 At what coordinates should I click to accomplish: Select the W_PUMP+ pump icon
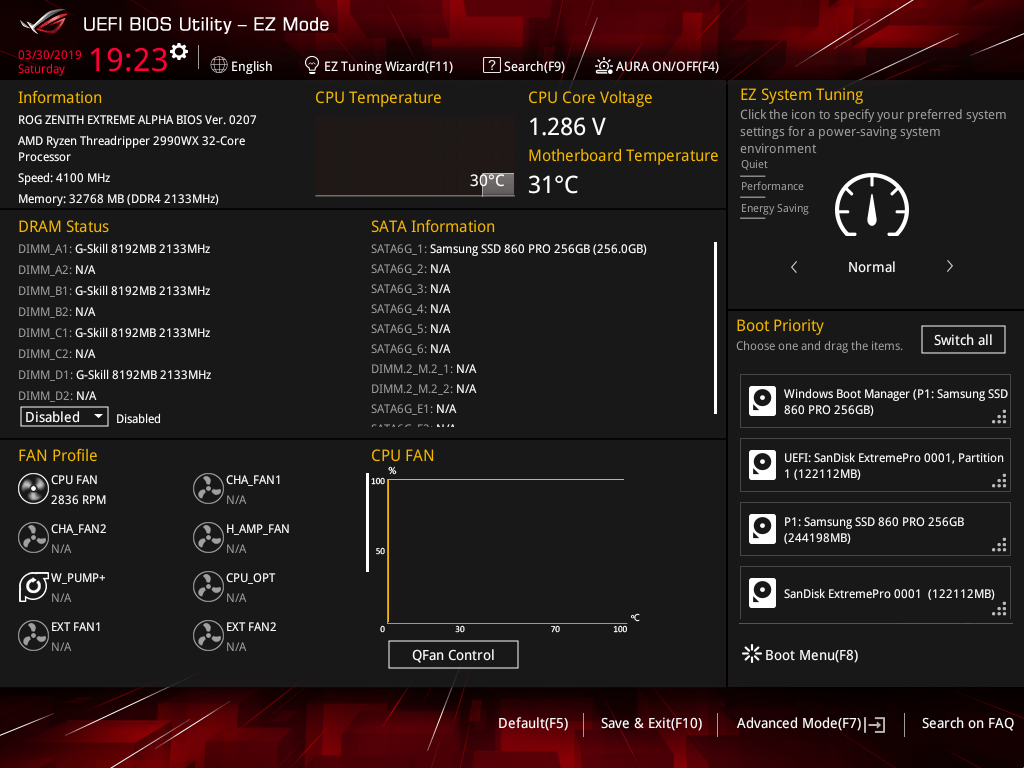tap(33, 587)
